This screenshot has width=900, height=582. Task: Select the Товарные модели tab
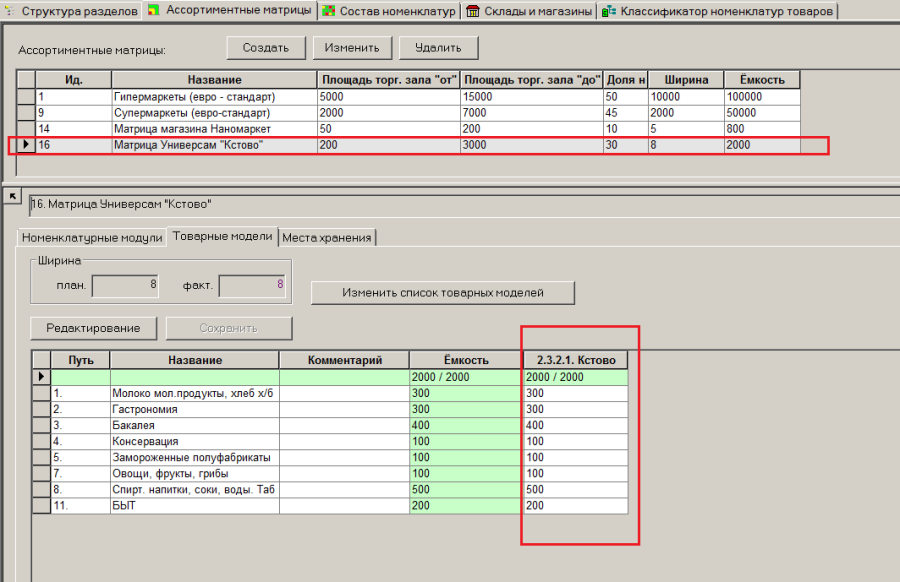pyautogui.click(x=222, y=236)
